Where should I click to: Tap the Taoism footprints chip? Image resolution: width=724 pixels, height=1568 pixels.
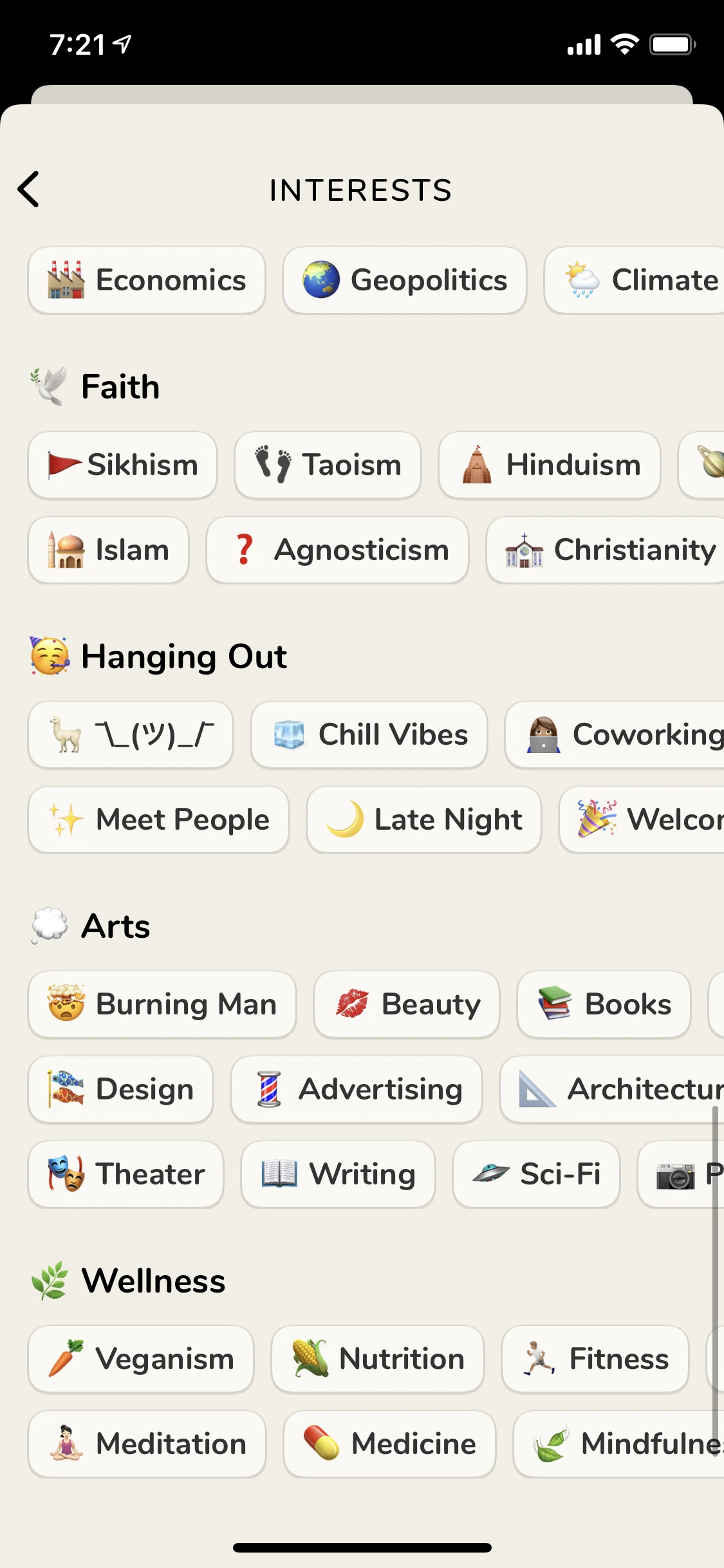point(328,465)
